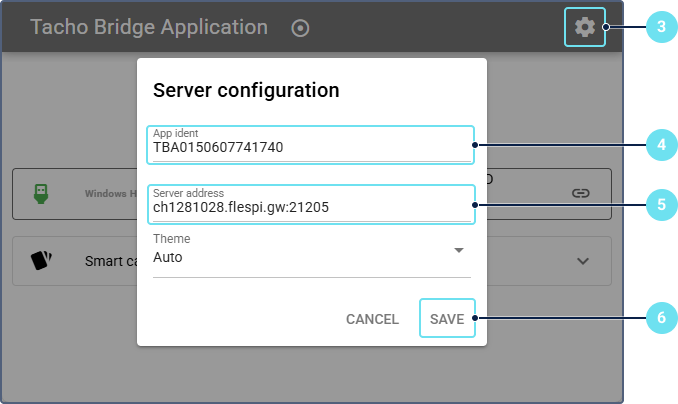Click the connection status circle icon
The image size is (678, 404).
[300, 28]
